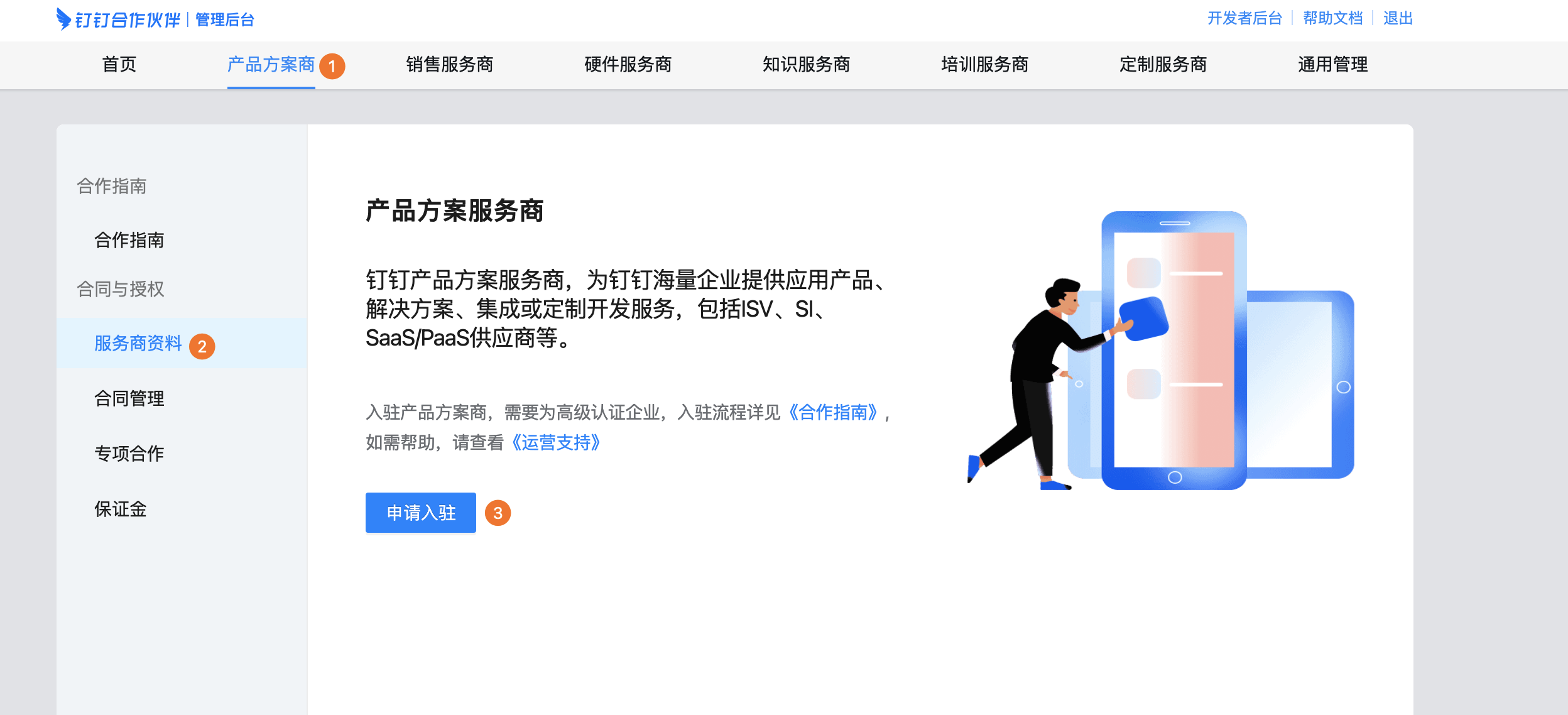Open 帮助文档 link in header
This screenshot has height=715, width=1568.
tap(1332, 18)
